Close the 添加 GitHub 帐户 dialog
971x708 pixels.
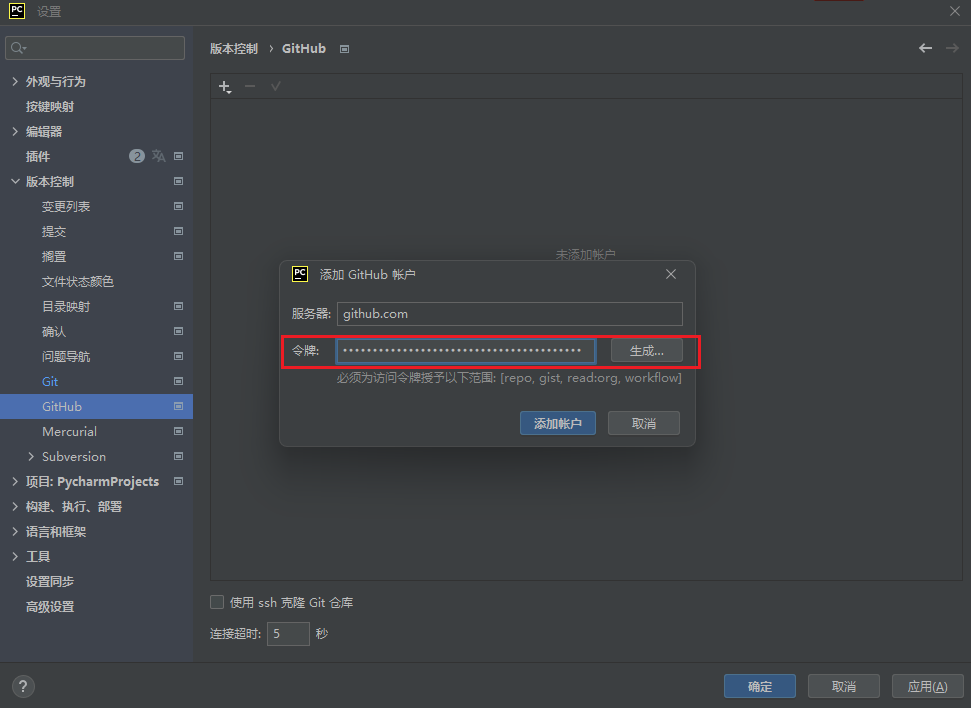click(671, 274)
